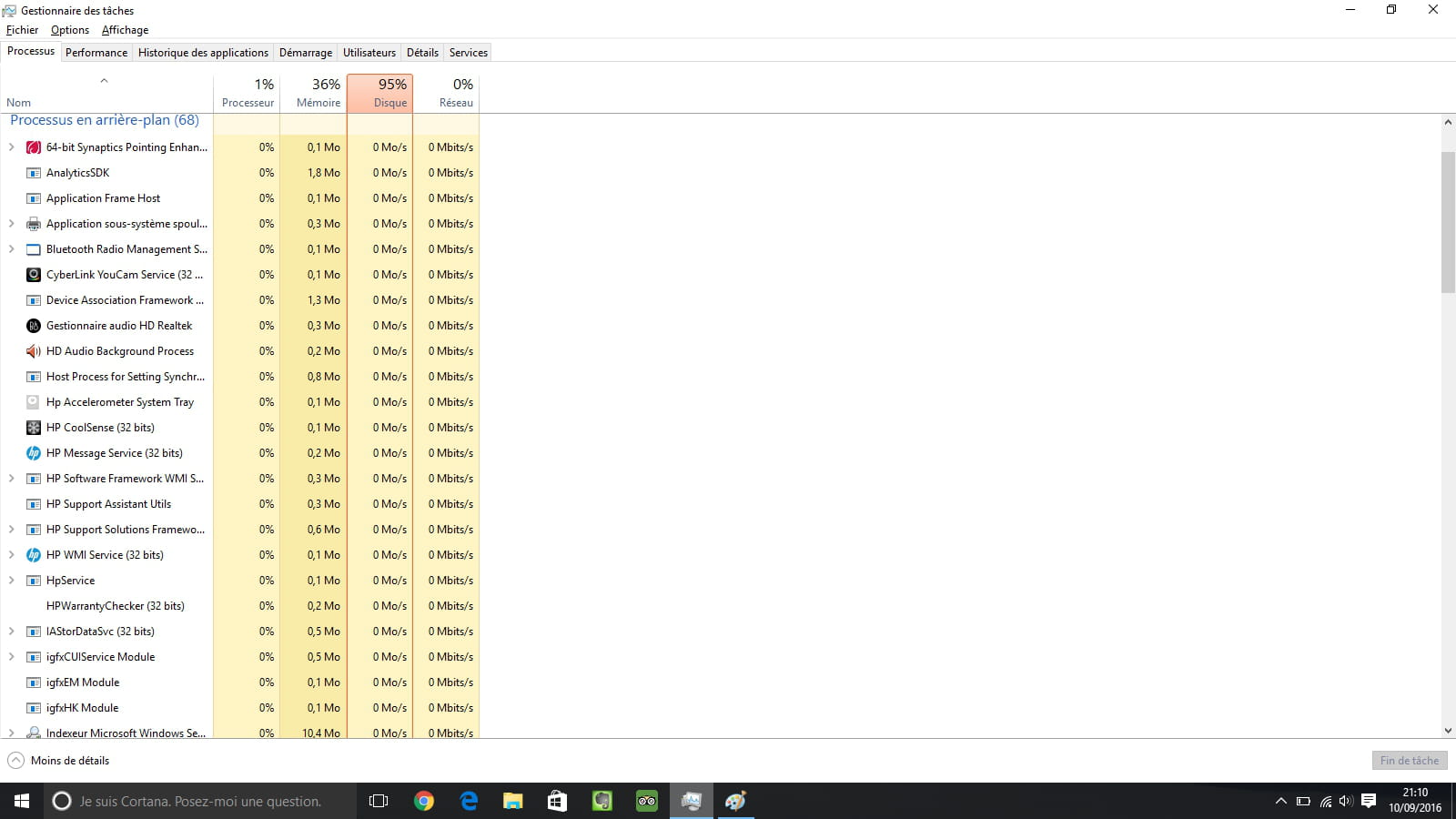Sort by Réseau column header
This screenshot has width=1456, height=819.
[446, 94]
